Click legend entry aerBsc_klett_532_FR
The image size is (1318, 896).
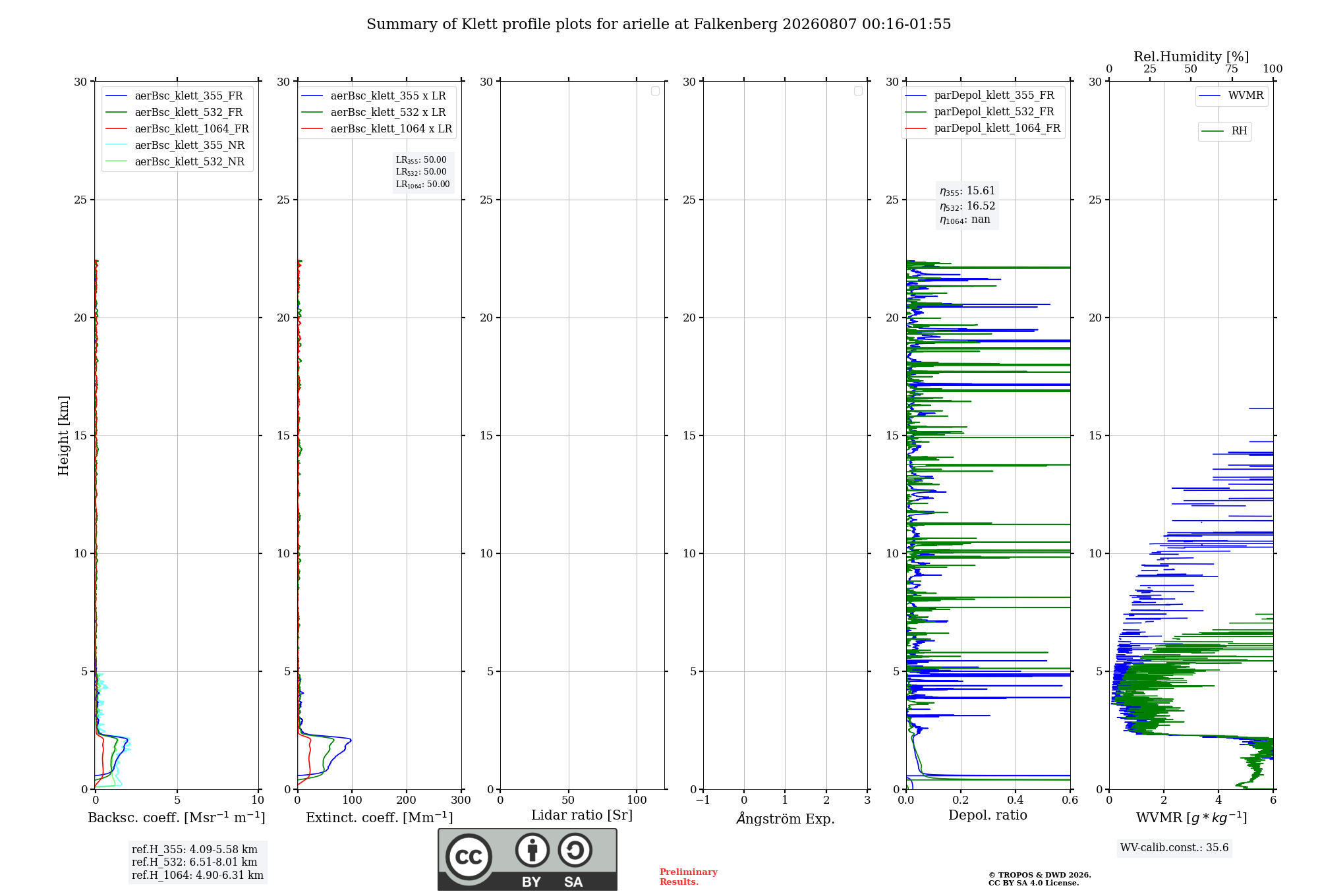[177, 113]
